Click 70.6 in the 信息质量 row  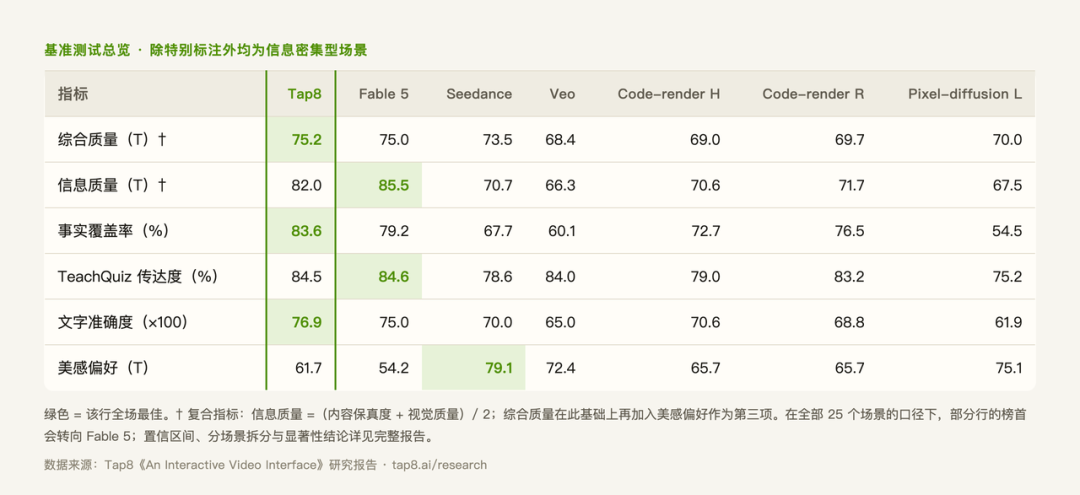pyautogui.click(x=706, y=185)
